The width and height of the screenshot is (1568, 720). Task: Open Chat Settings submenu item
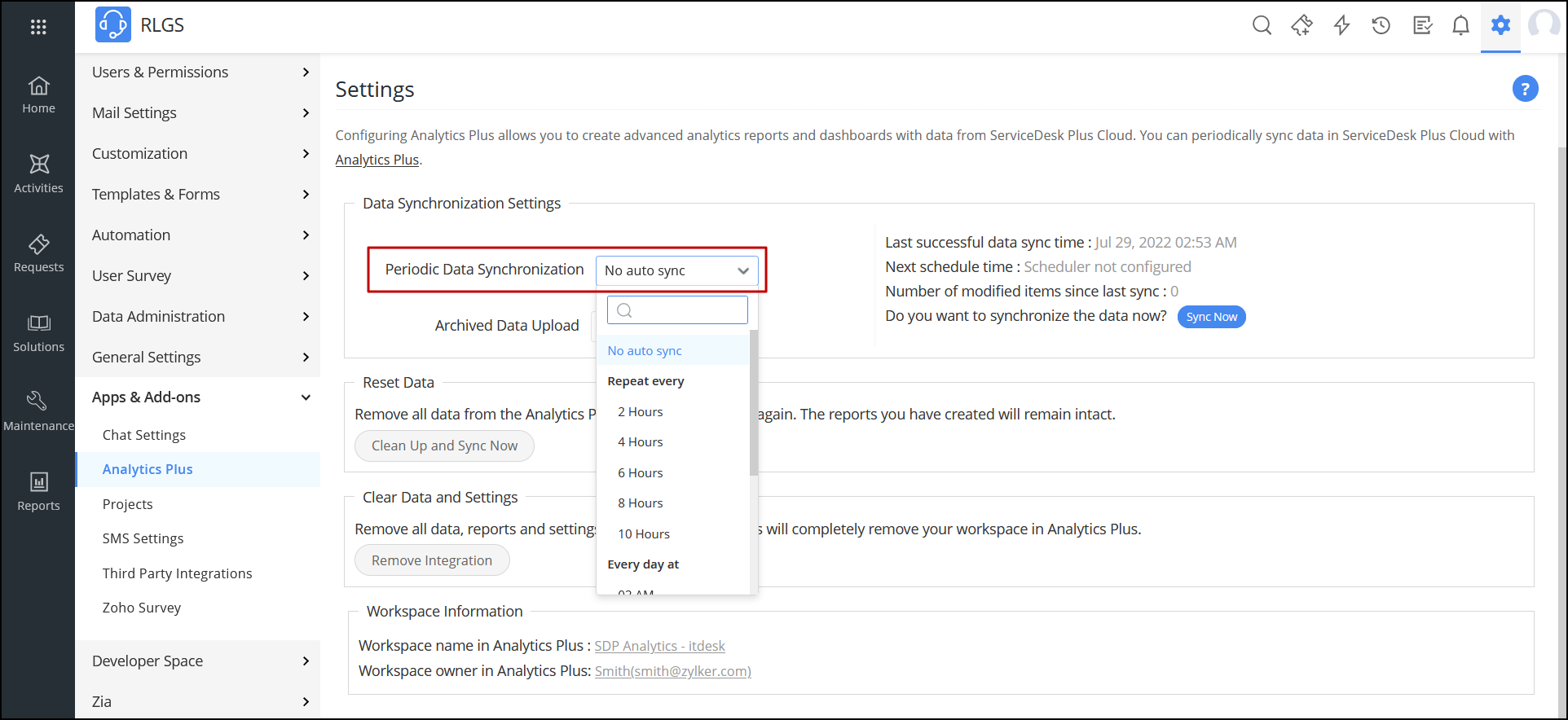[x=144, y=435]
